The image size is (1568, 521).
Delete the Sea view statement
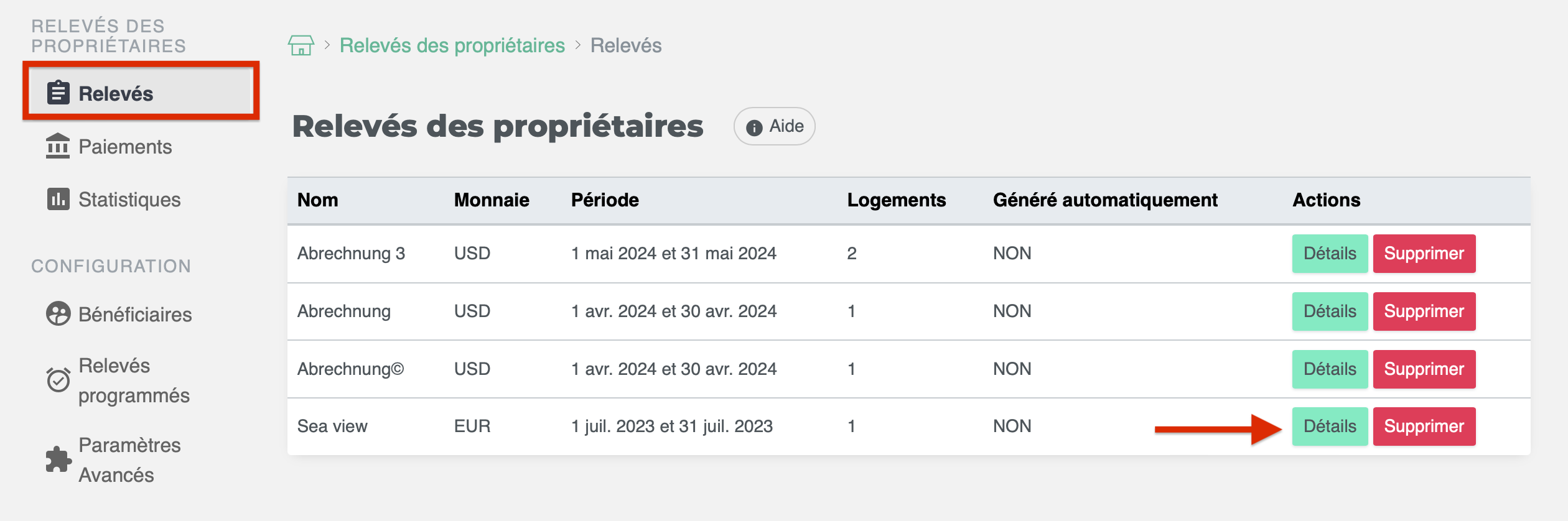point(1424,426)
